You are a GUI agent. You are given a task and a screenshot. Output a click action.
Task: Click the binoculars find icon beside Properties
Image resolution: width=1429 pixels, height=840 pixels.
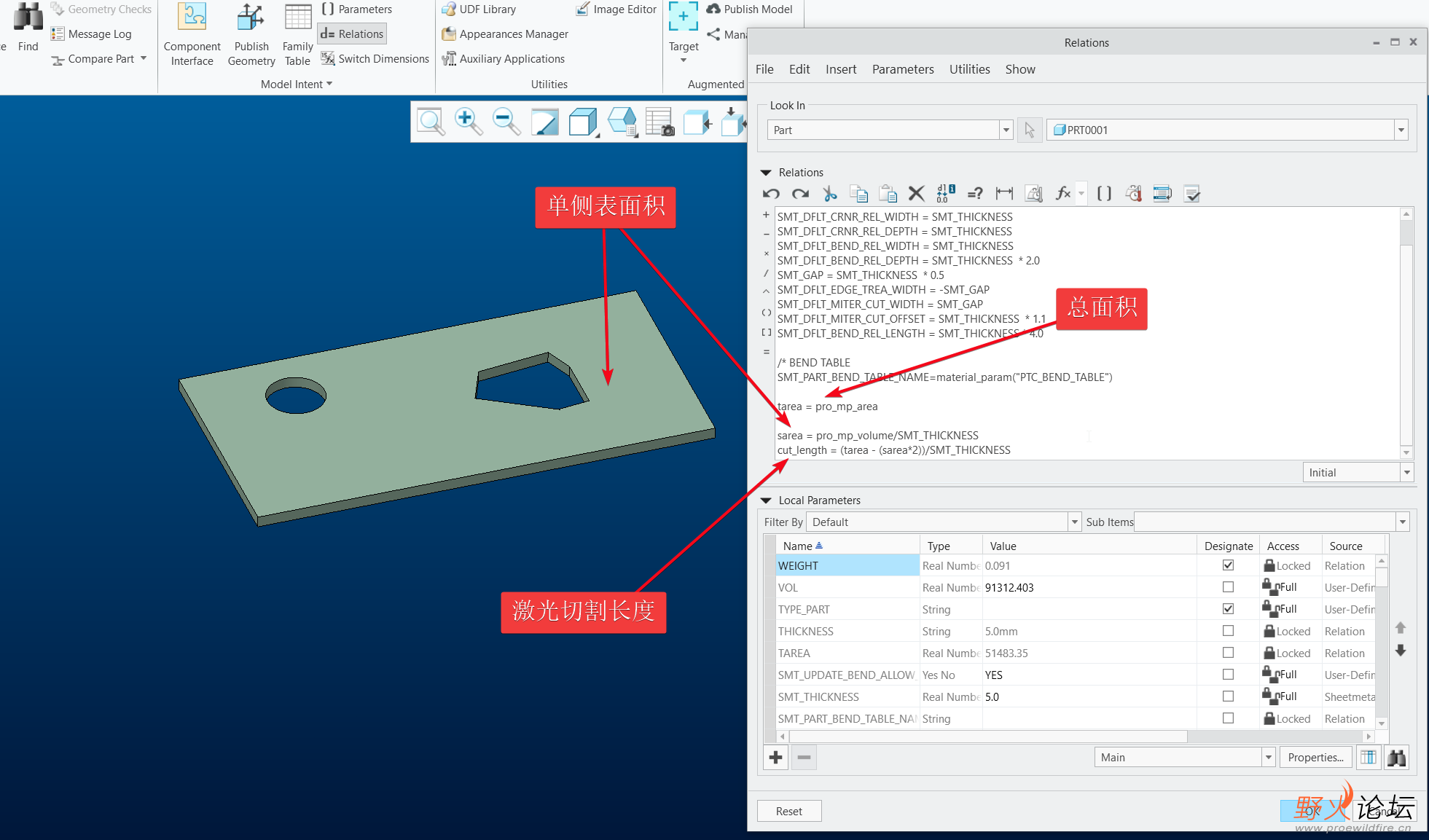click(x=1396, y=758)
